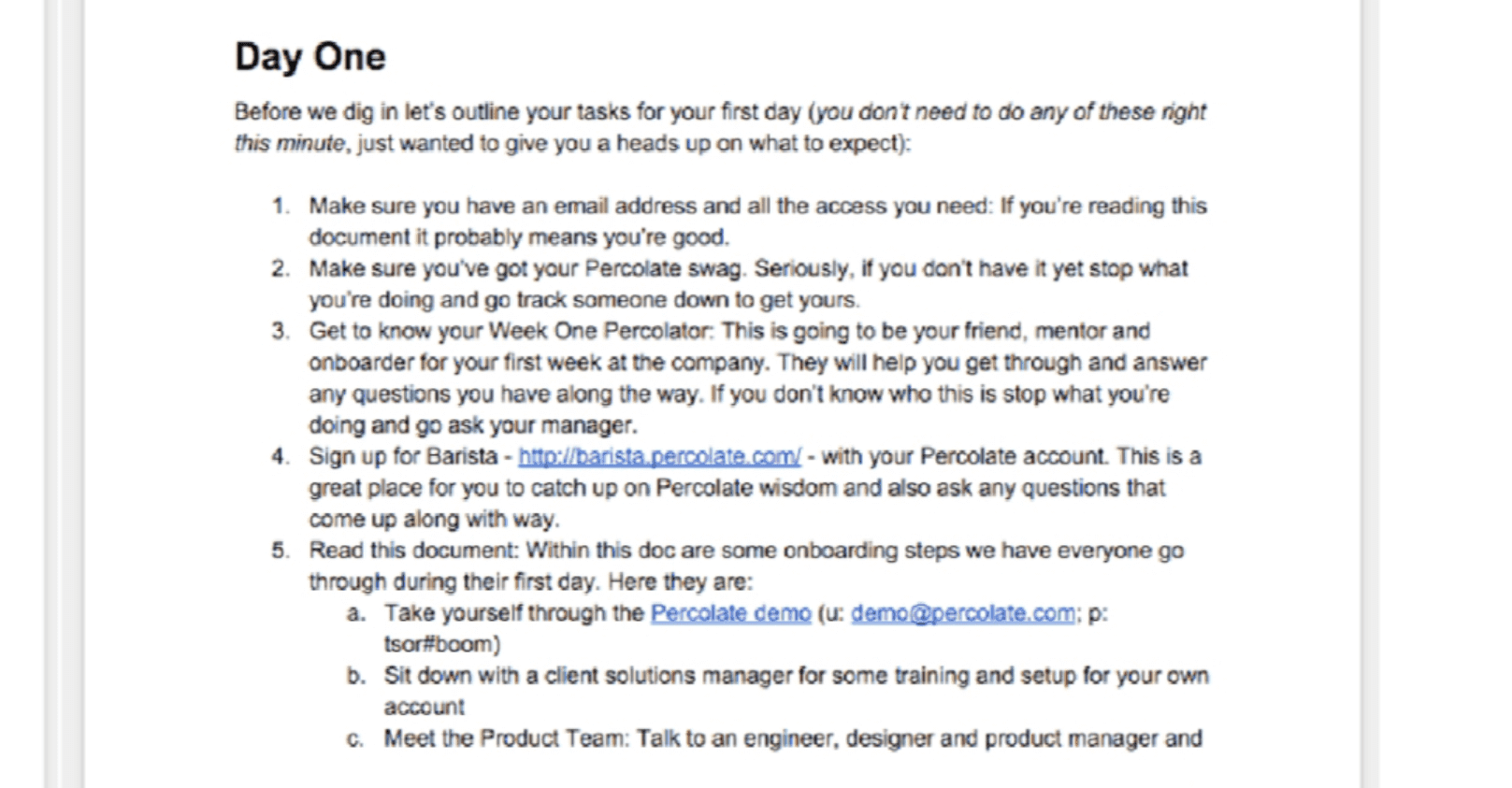Click the password text 'tsor#boom)'

(x=441, y=644)
